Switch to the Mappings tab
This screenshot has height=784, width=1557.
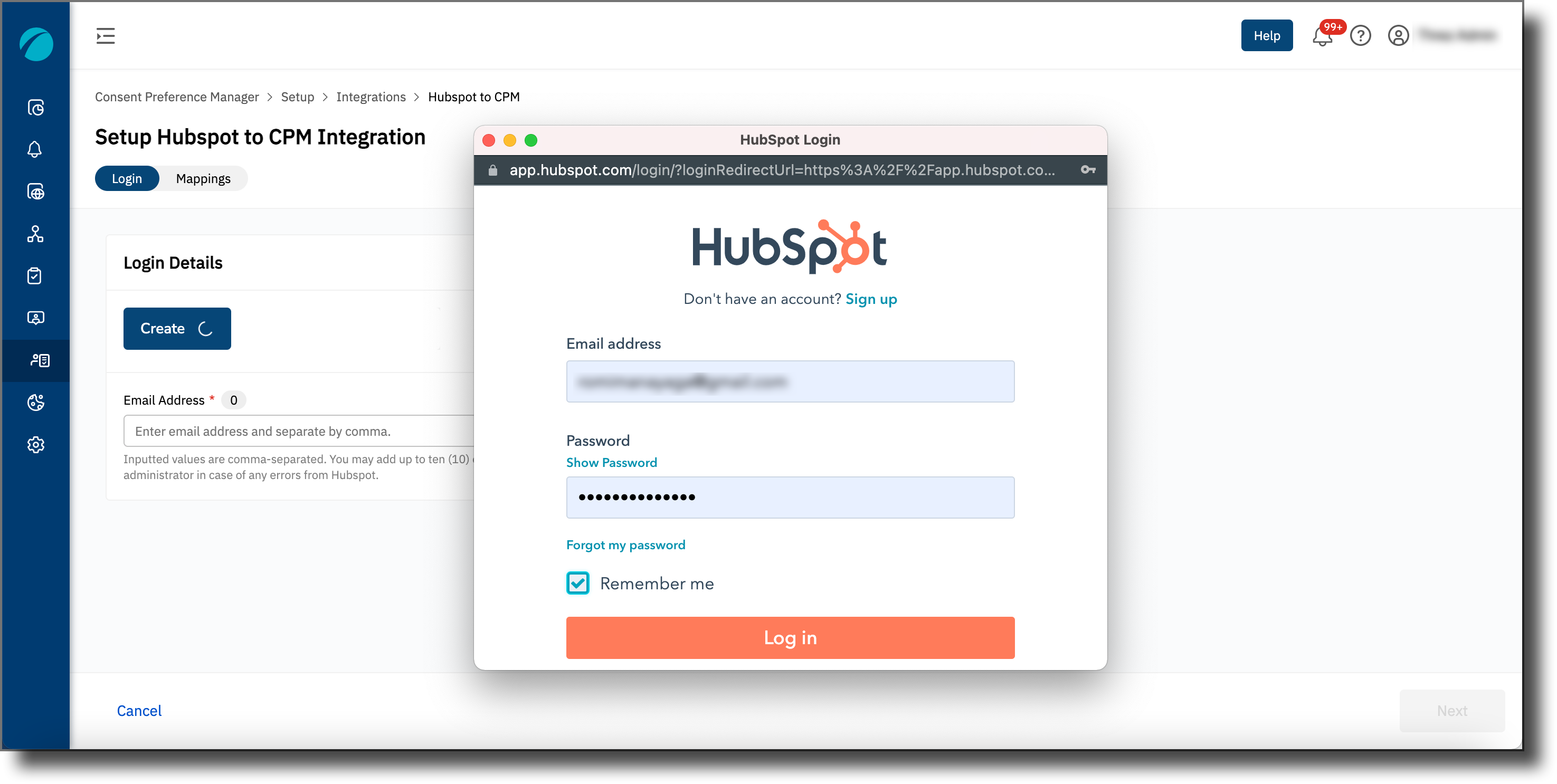204,178
